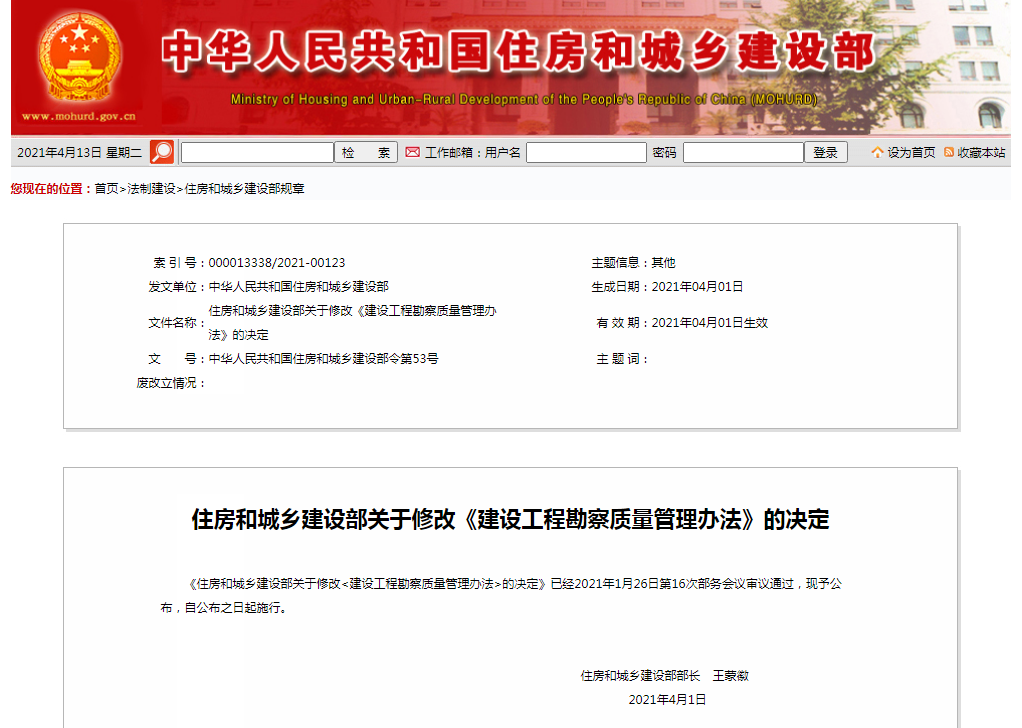1022x728 pixels.
Task: Click the 发文单位 value text
Action: [299, 287]
